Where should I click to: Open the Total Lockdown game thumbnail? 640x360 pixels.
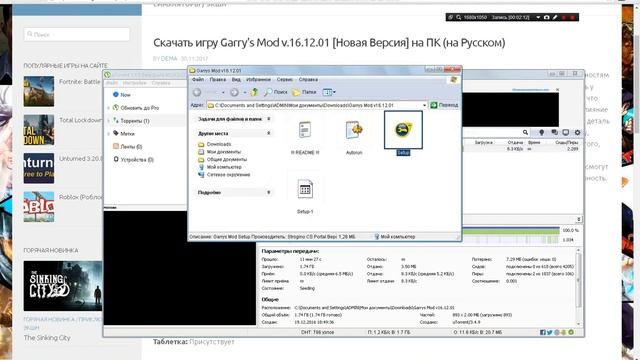click(x=39, y=130)
